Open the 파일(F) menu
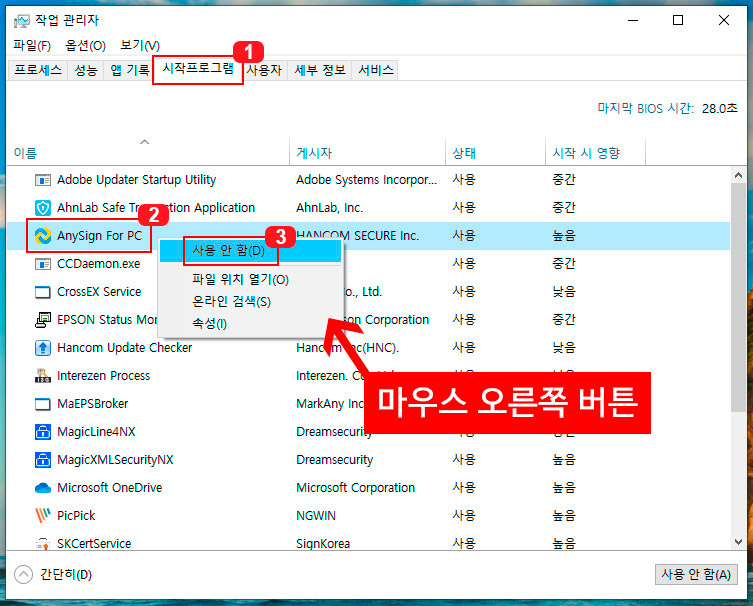Viewport: 753px width, 606px height. [32, 46]
